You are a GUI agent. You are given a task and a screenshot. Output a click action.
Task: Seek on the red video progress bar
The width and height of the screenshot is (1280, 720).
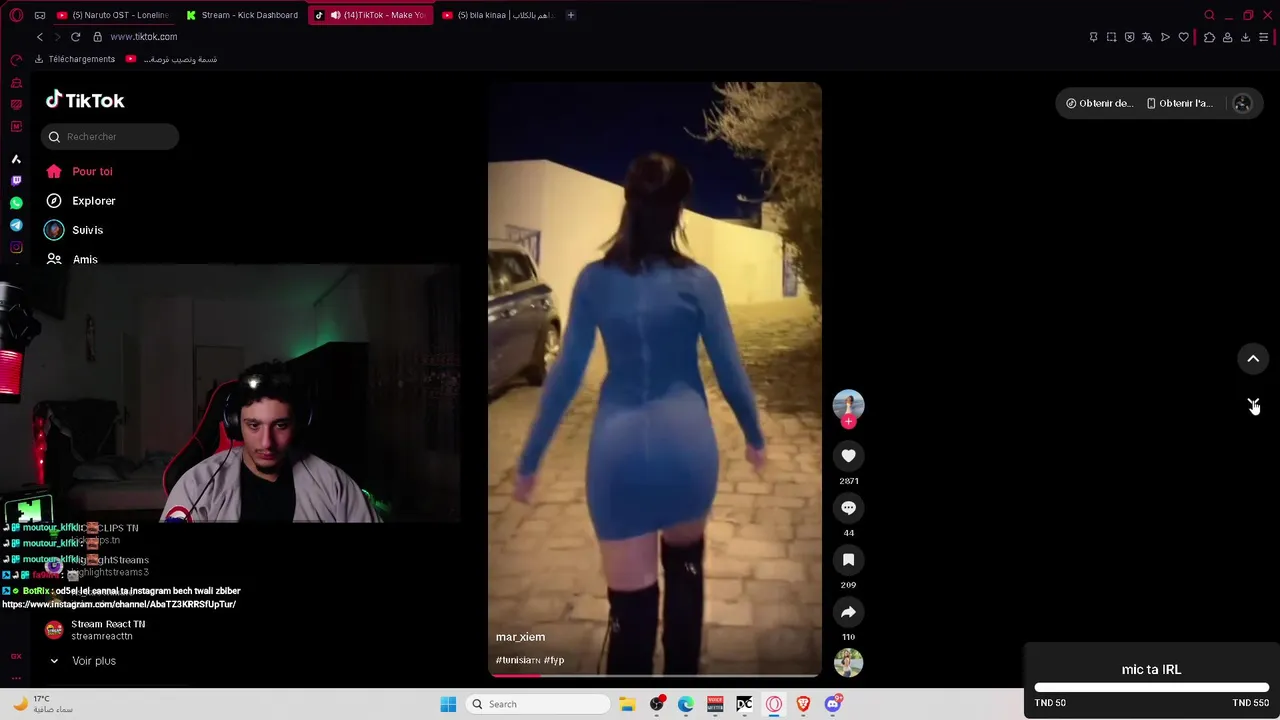(655, 675)
